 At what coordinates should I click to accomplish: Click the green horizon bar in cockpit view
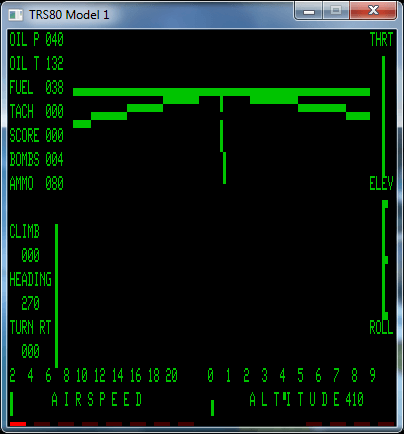click(x=221, y=92)
